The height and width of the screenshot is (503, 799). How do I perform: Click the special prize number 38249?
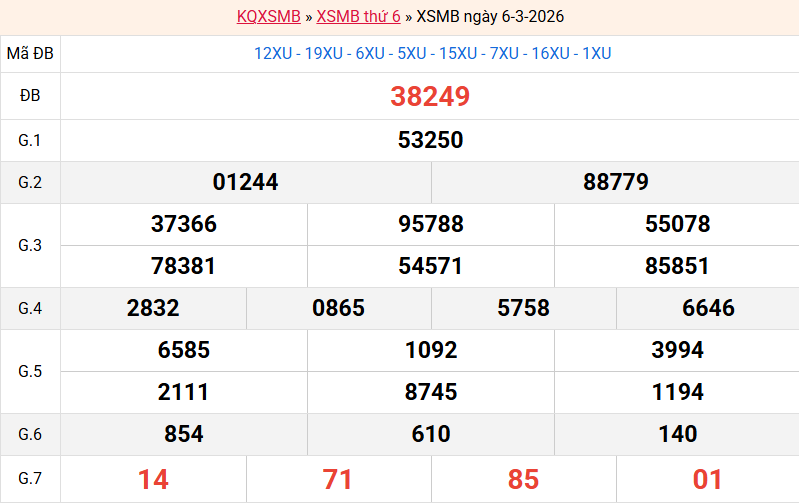pyautogui.click(x=430, y=97)
